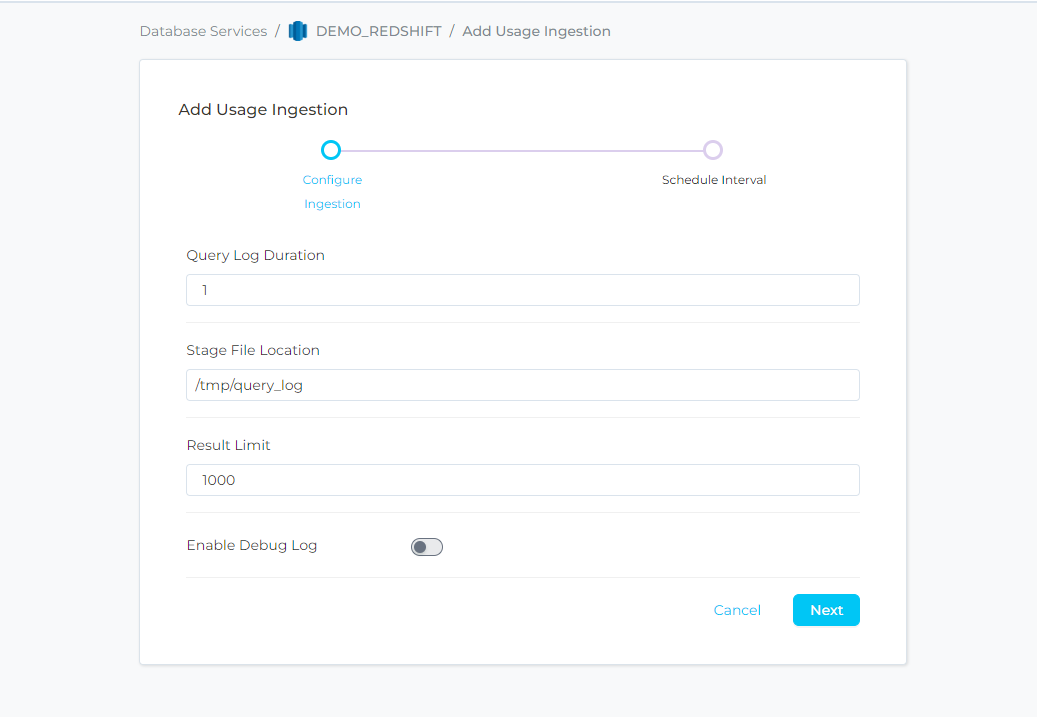Focus the Result Limit input field
1037x717 pixels.
(522, 480)
